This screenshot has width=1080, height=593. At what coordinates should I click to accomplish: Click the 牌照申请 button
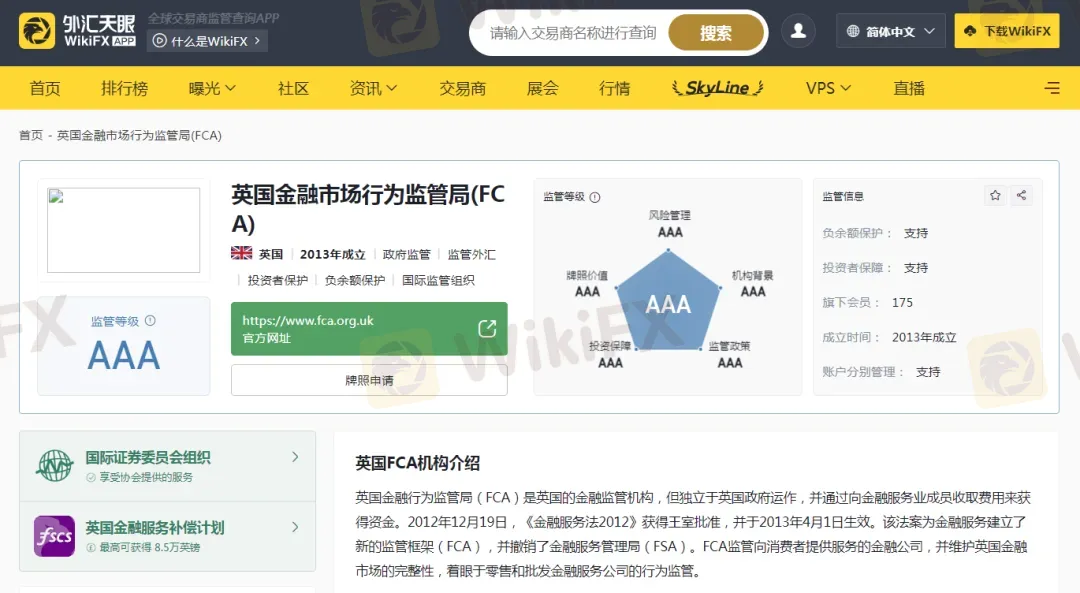point(368,379)
